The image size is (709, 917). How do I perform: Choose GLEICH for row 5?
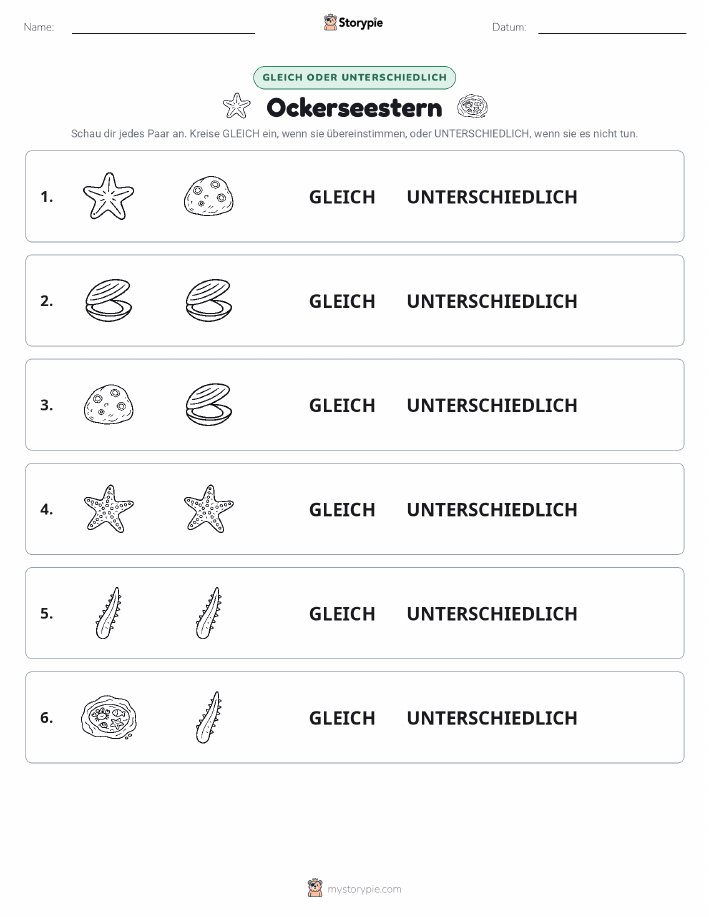(342, 613)
